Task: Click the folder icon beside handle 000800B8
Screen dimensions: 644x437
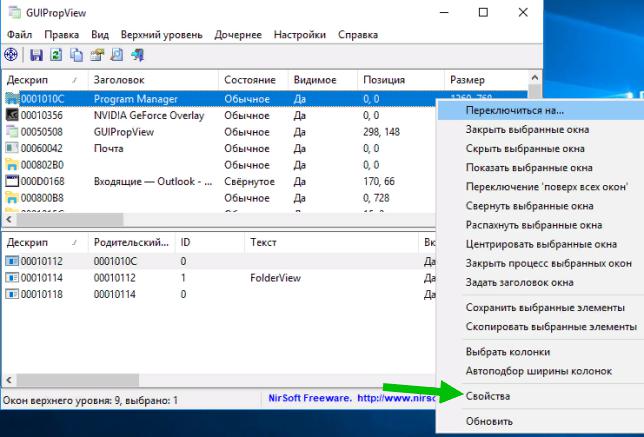Action: 12,198
